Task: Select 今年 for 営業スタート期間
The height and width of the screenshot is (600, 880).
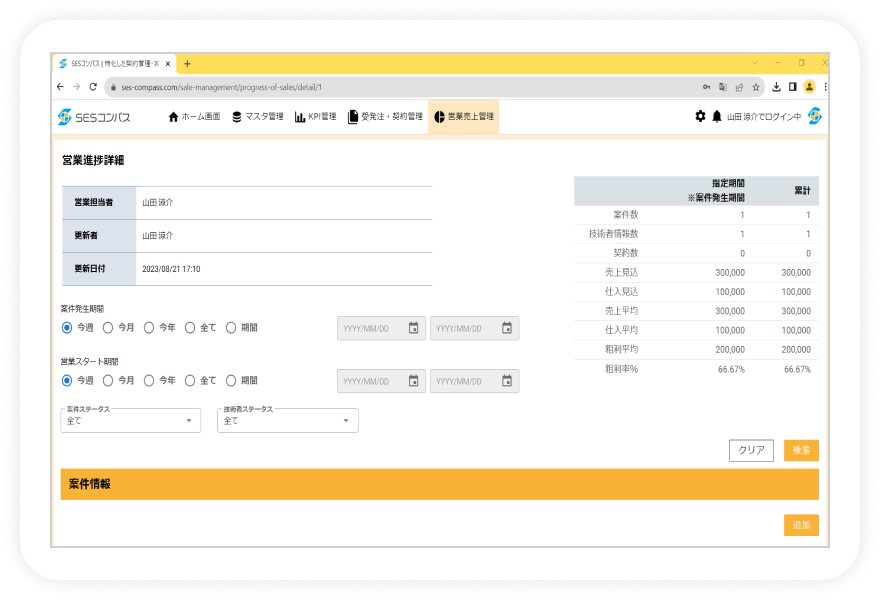Action: 149,381
